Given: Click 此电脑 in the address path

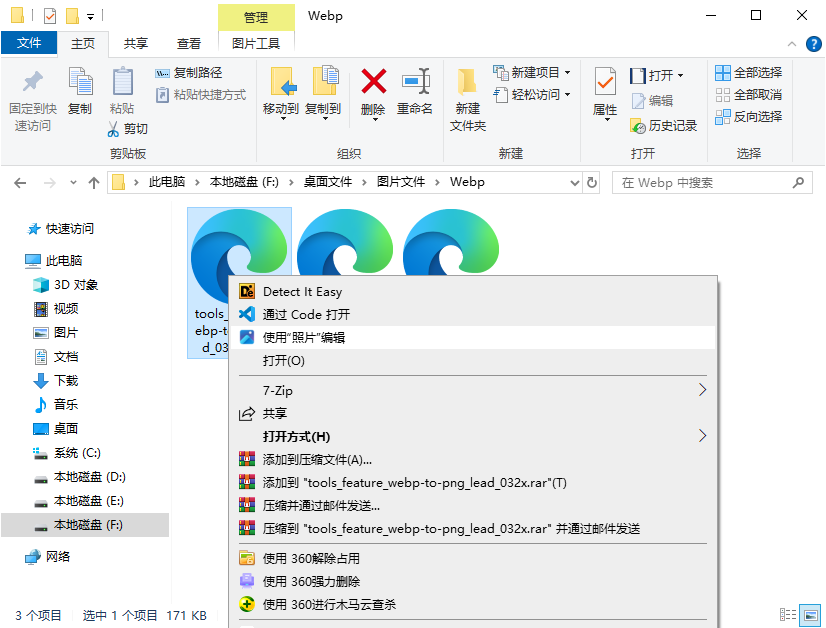Looking at the screenshot, I should click(x=167, y=182).
